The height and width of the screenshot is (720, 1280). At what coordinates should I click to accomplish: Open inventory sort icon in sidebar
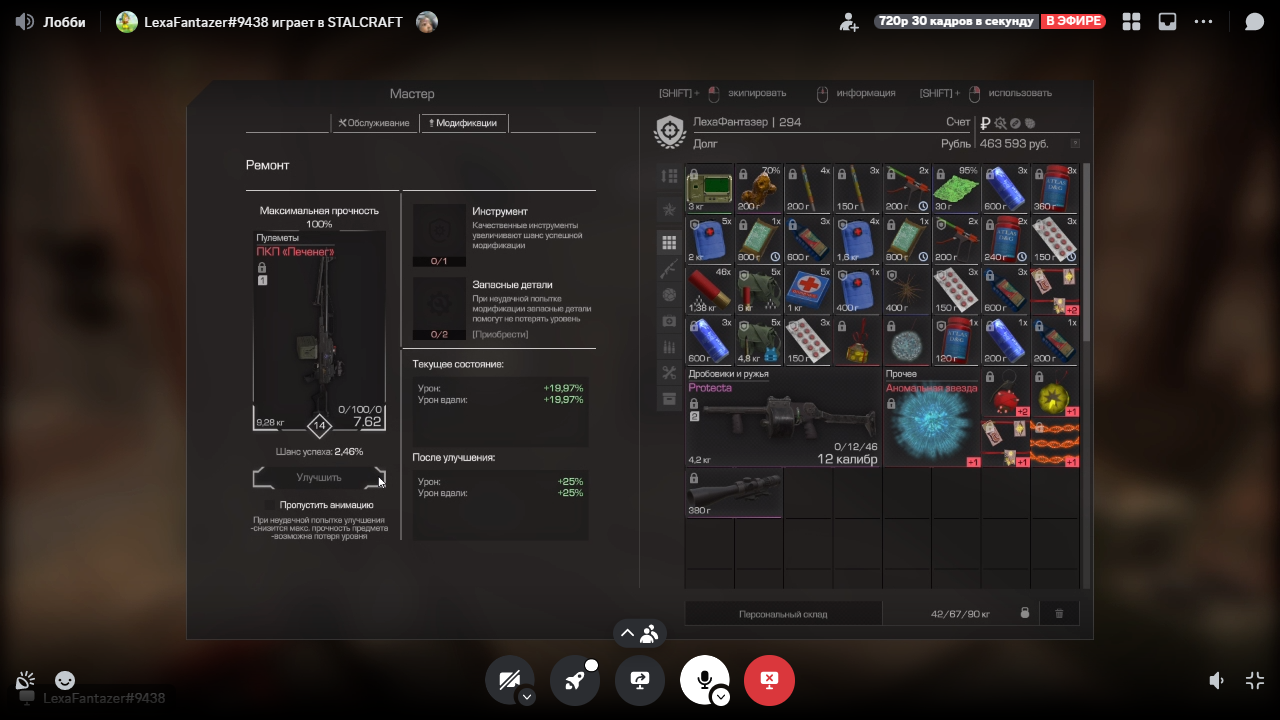tap(669, 176)
